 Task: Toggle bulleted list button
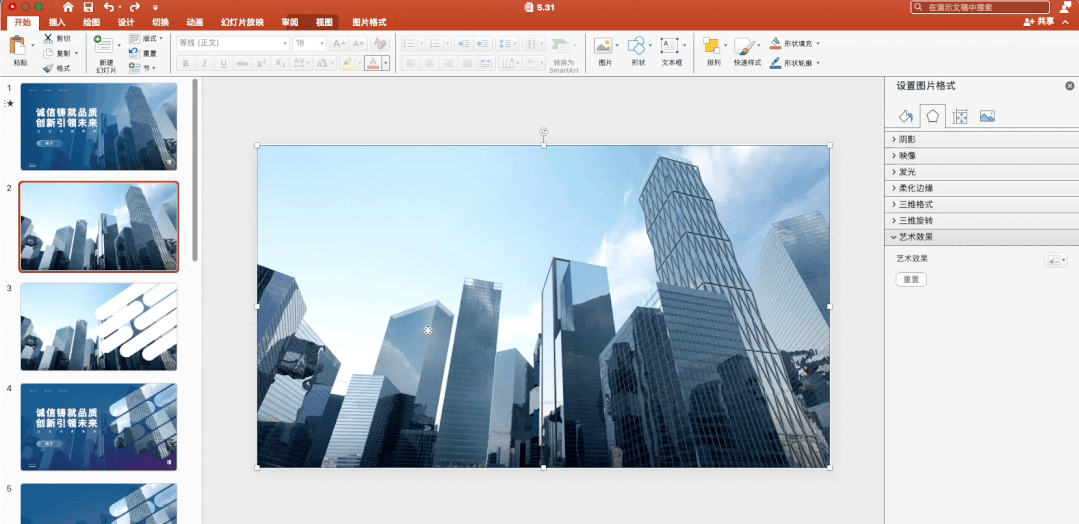point(409,43)
